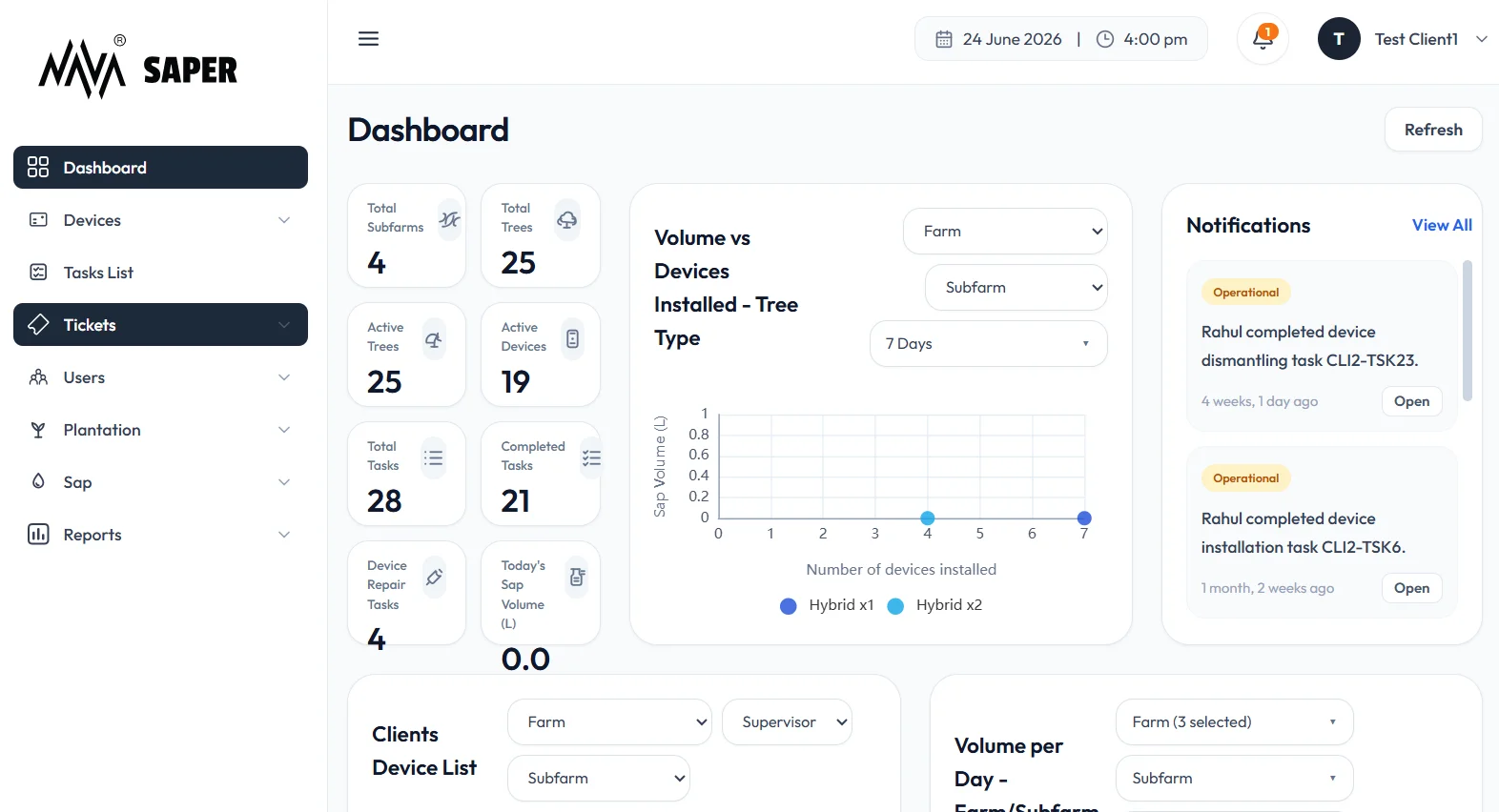Click the Active Devices device icon
Screen dimensions: 1499x812
point(572,339)
